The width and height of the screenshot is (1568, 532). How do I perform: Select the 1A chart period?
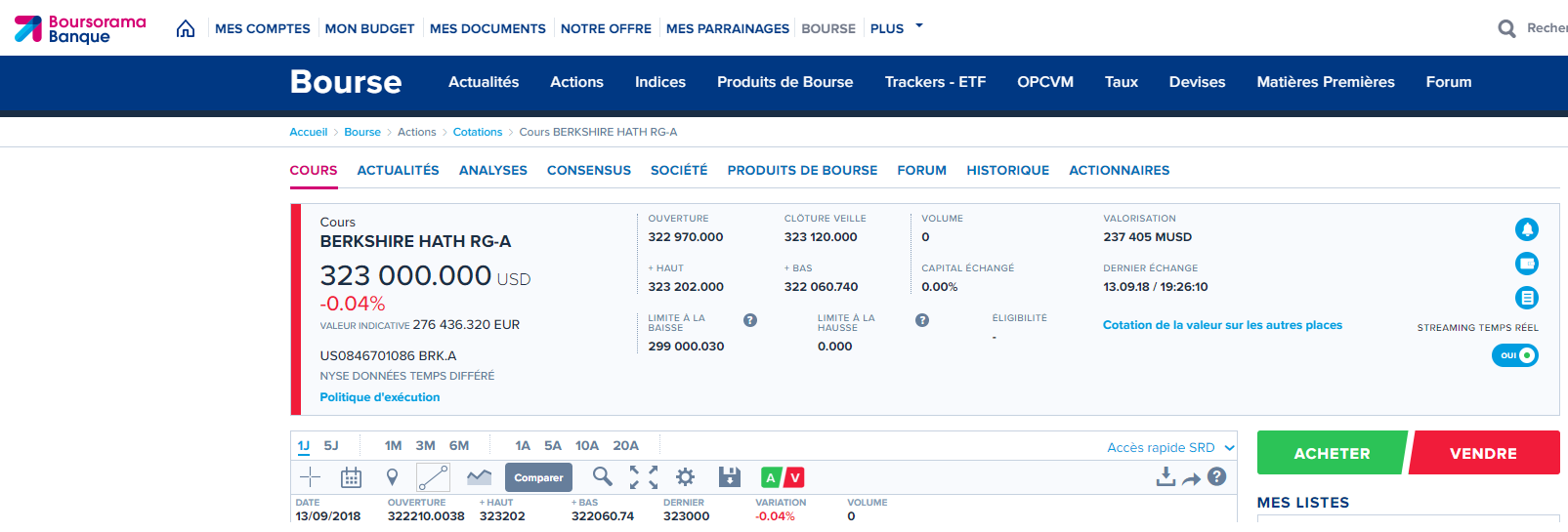coord(523,445)
